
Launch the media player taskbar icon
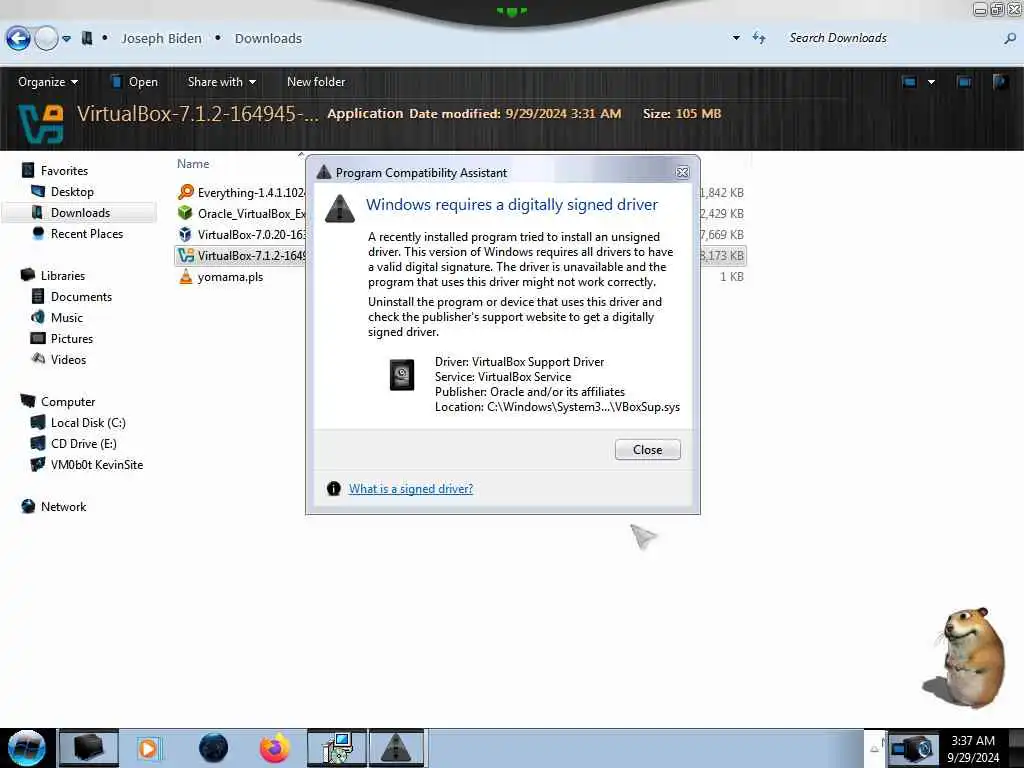tap(148, 748)
